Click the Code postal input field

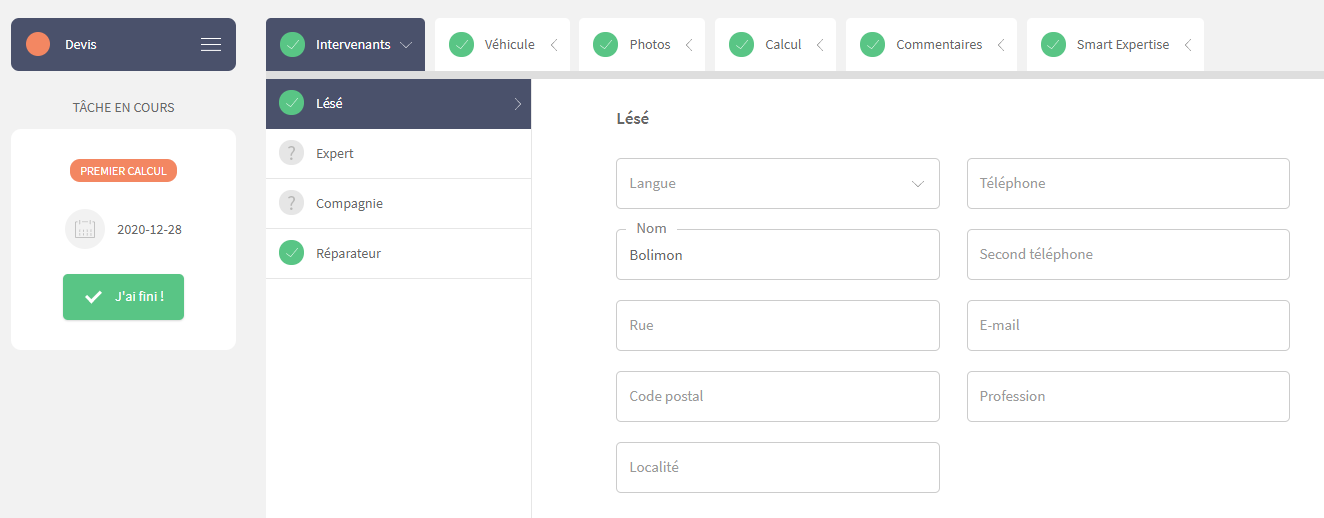point(778,396)
